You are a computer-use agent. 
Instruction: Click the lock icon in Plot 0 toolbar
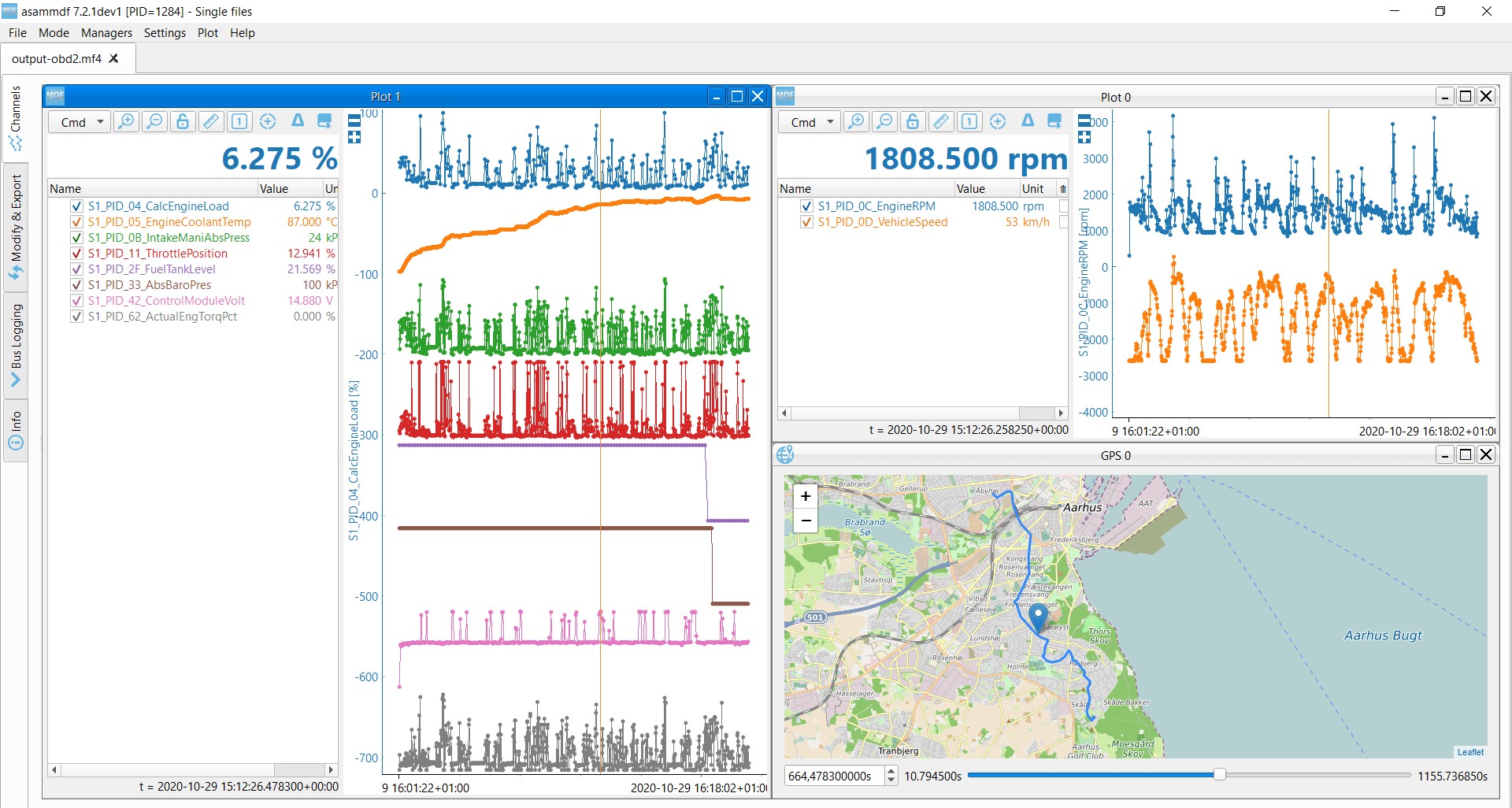pyautogui.click(x=913, y=121)
